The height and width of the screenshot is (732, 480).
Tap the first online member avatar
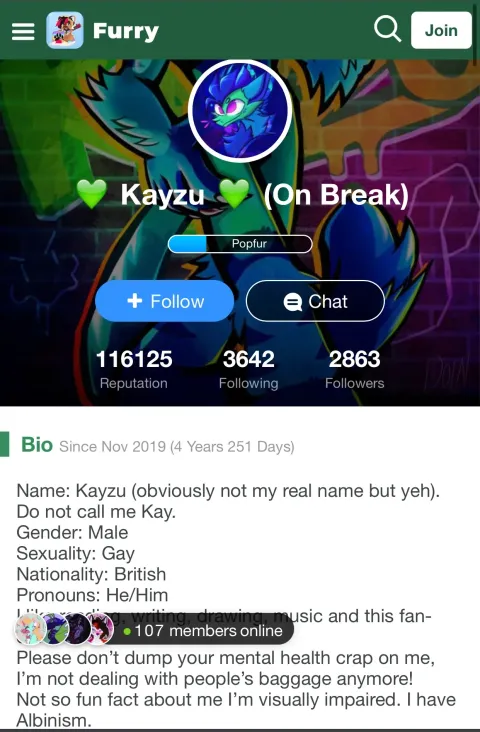[30, 630]
